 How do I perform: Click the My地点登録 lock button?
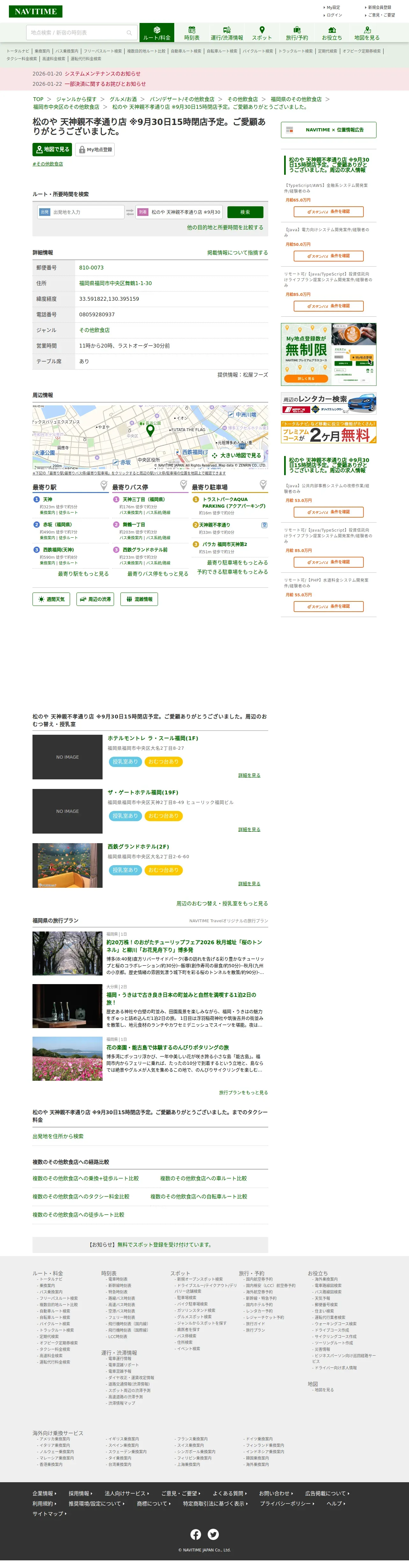tap(95, 149)
